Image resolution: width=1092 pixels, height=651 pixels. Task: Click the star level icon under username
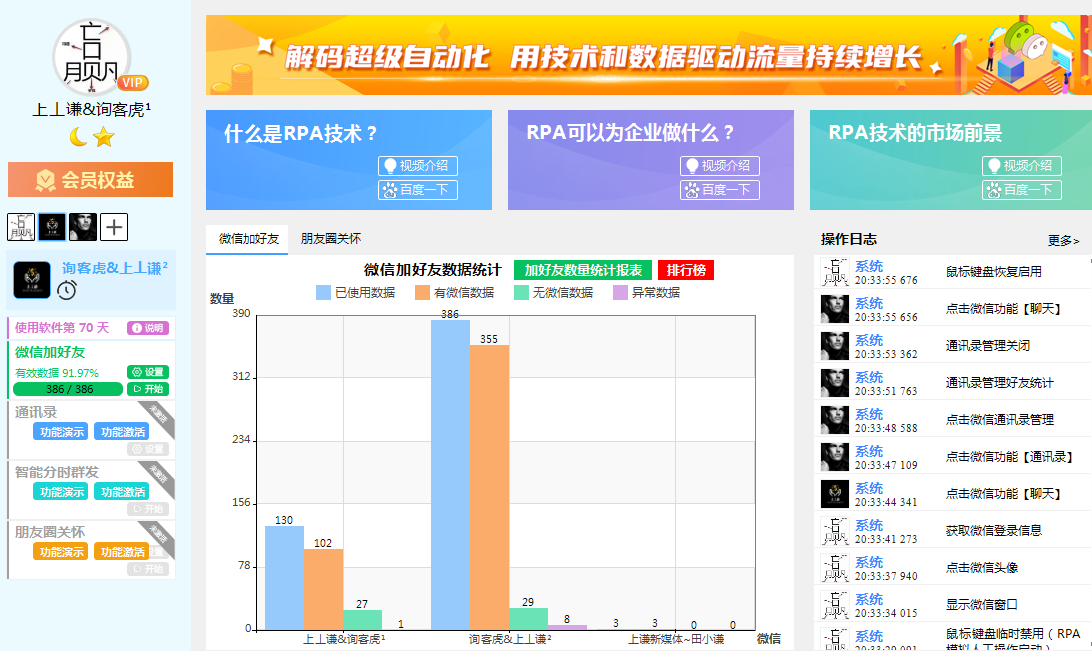[104, 137]
